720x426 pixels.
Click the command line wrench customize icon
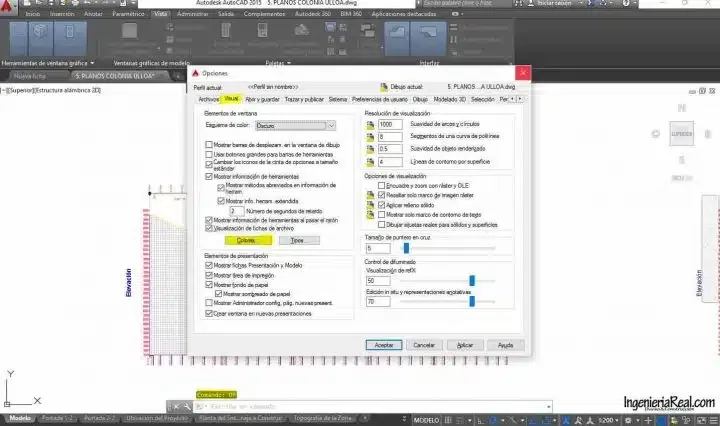(x=187, y=407)
